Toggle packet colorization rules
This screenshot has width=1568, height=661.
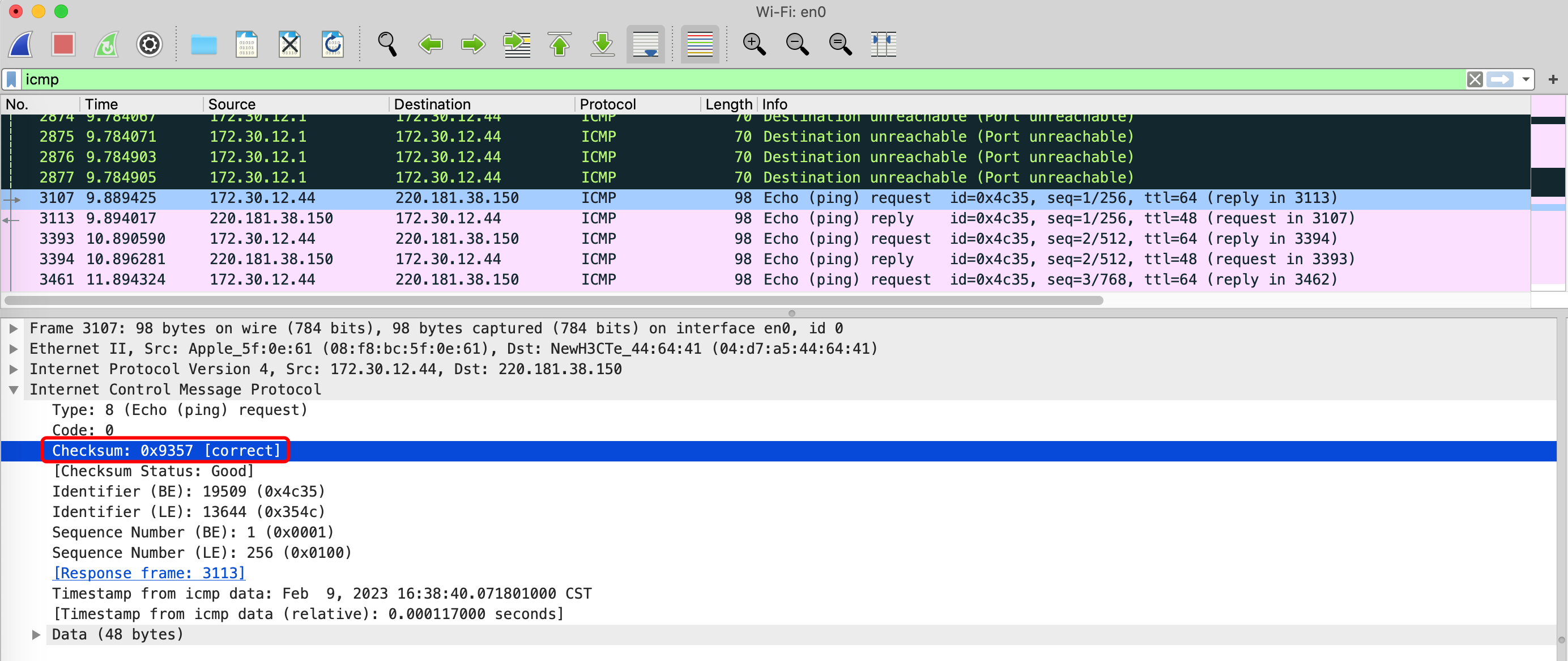click(700, 44)
